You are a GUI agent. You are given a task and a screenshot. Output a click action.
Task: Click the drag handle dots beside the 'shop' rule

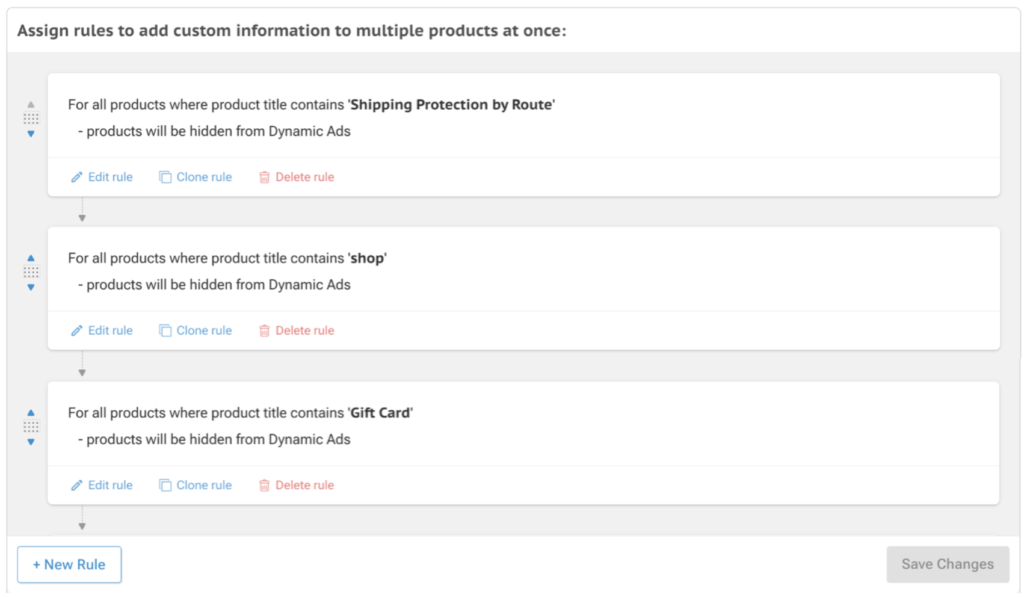click(31, 272)
